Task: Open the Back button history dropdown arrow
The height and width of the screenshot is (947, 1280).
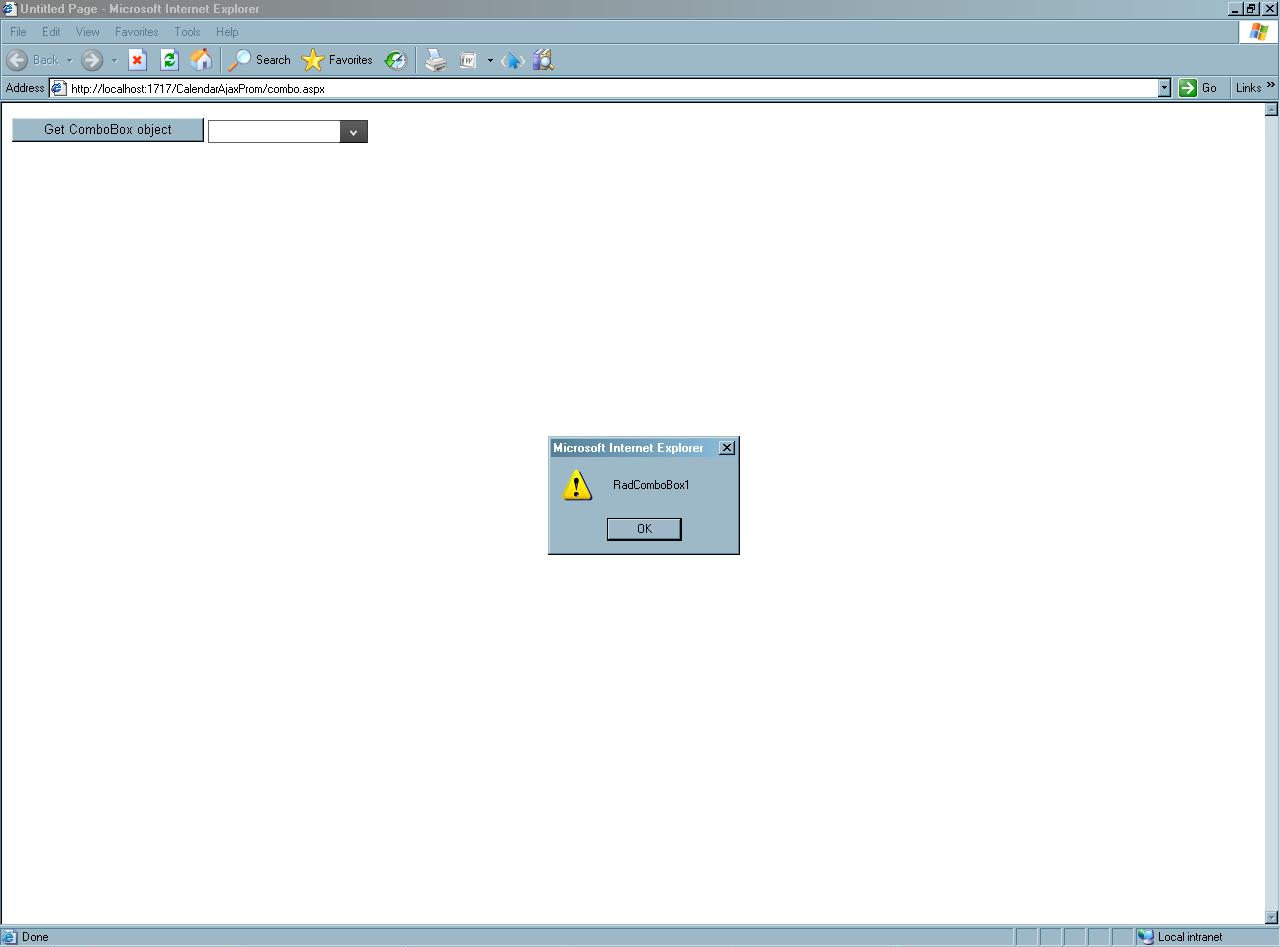Action: click(x=69, y=61)
